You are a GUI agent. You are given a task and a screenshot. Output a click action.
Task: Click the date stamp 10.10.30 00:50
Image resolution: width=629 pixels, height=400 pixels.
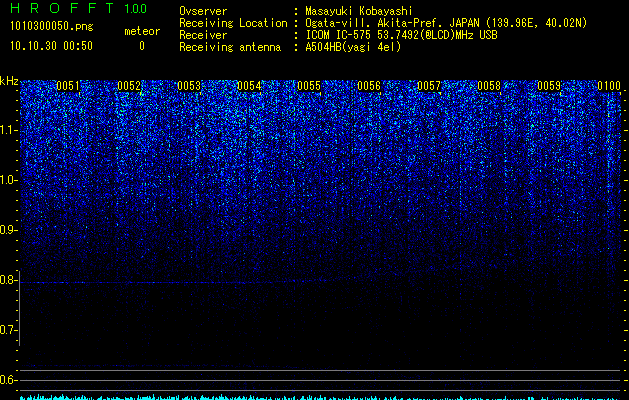[51, 46]
